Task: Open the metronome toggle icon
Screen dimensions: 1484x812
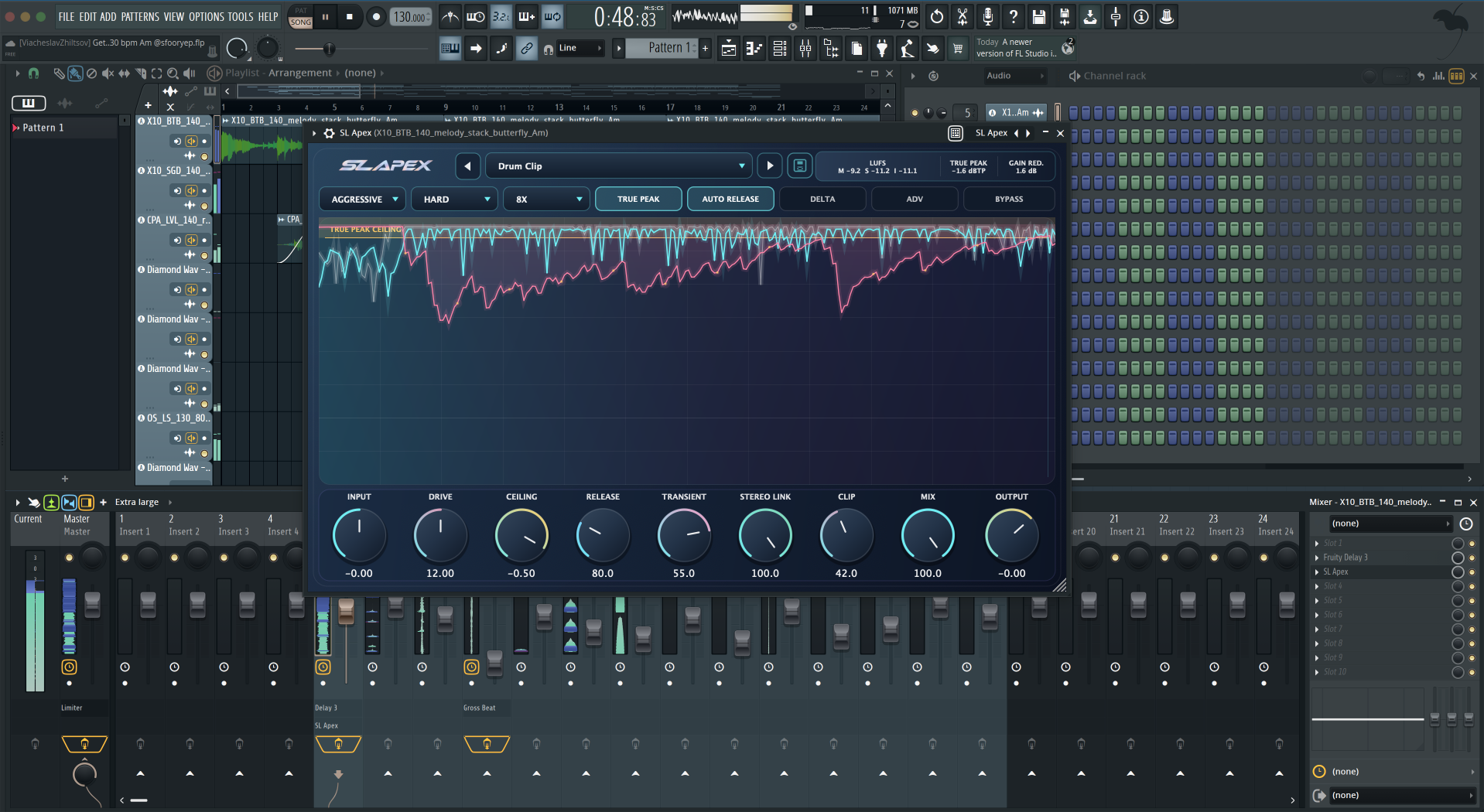Action: (x=450, y=16)
